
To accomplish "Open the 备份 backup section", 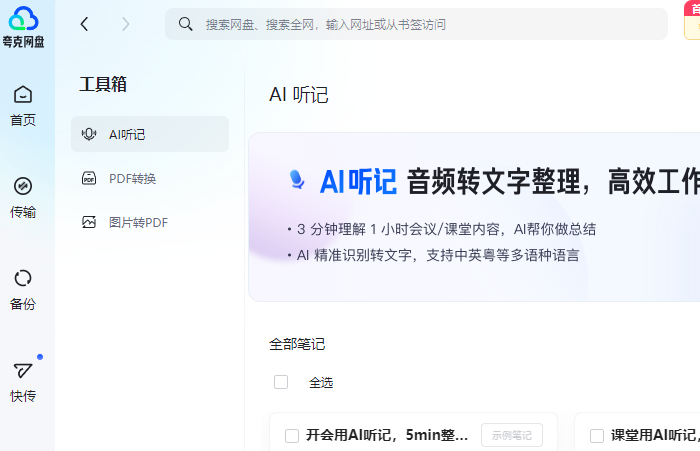I will (x=23, y=289).
